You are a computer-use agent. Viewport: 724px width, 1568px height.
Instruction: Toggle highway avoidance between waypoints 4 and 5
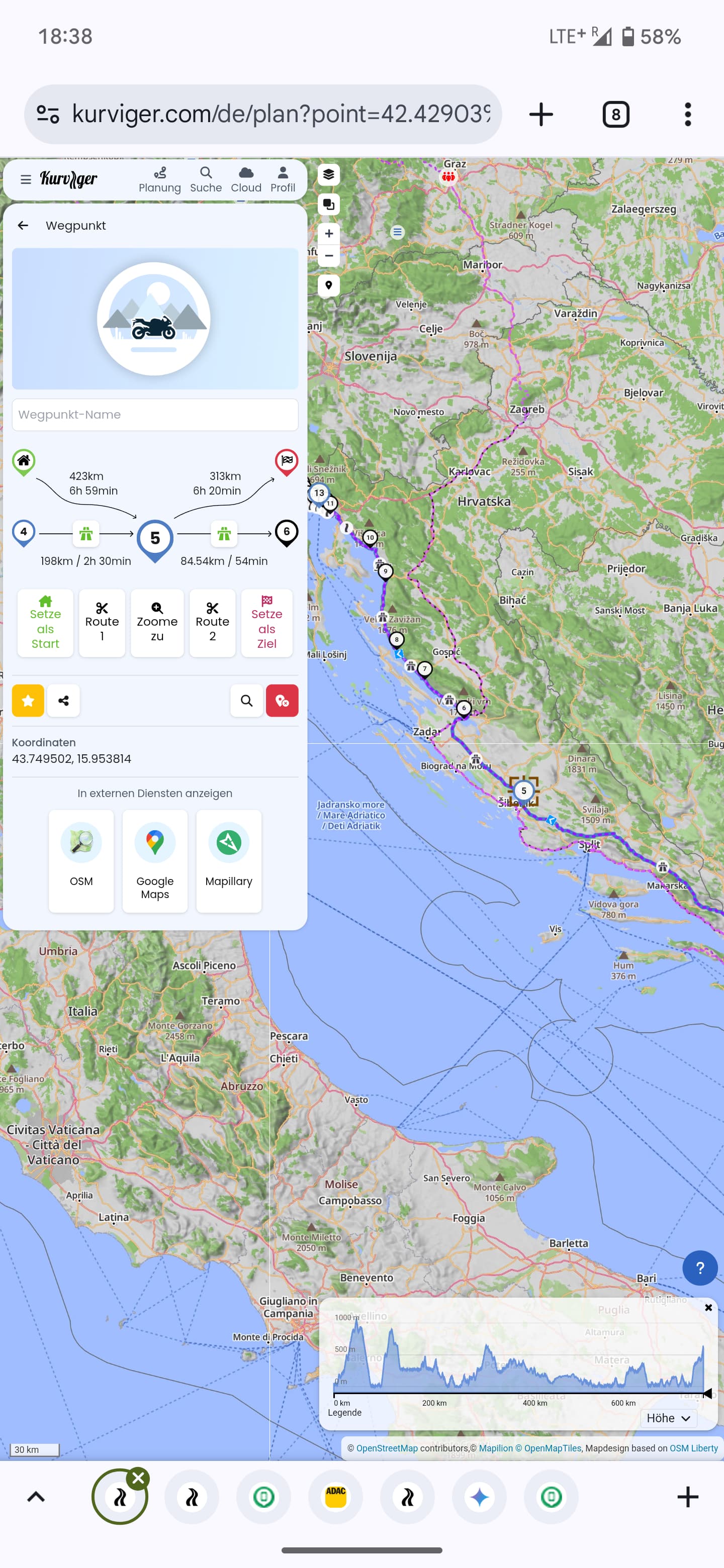pyautogui.click(x=86, y=534)
